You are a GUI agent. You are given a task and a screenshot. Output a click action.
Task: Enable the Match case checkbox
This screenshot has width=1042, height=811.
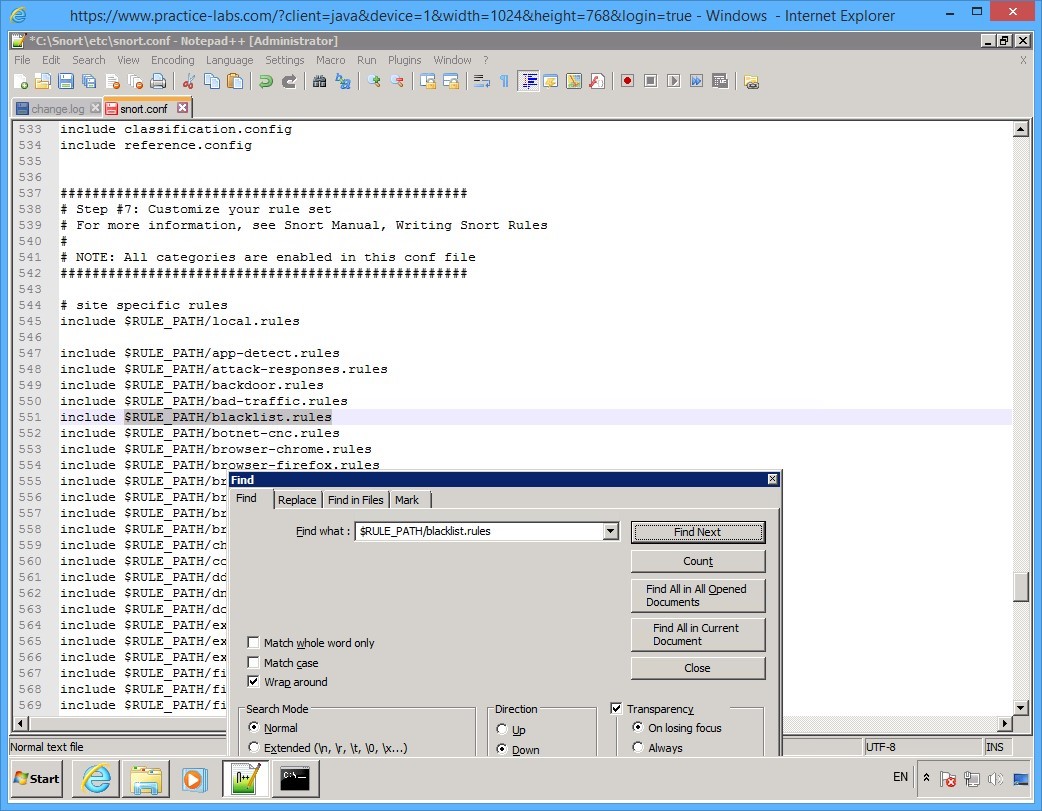click(x=254, y=662)
